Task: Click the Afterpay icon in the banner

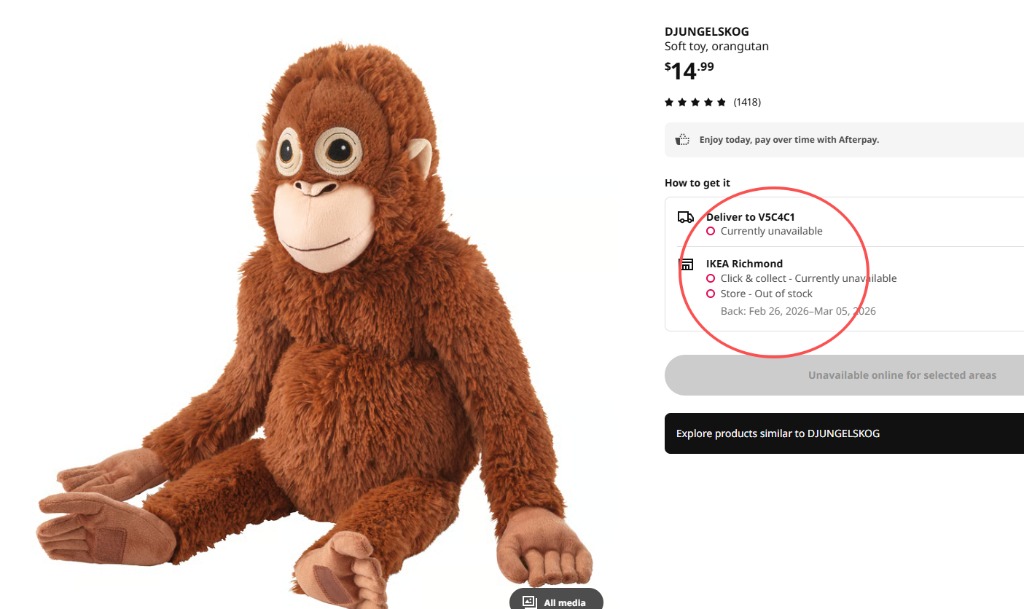Action: [x=683, y=140]
